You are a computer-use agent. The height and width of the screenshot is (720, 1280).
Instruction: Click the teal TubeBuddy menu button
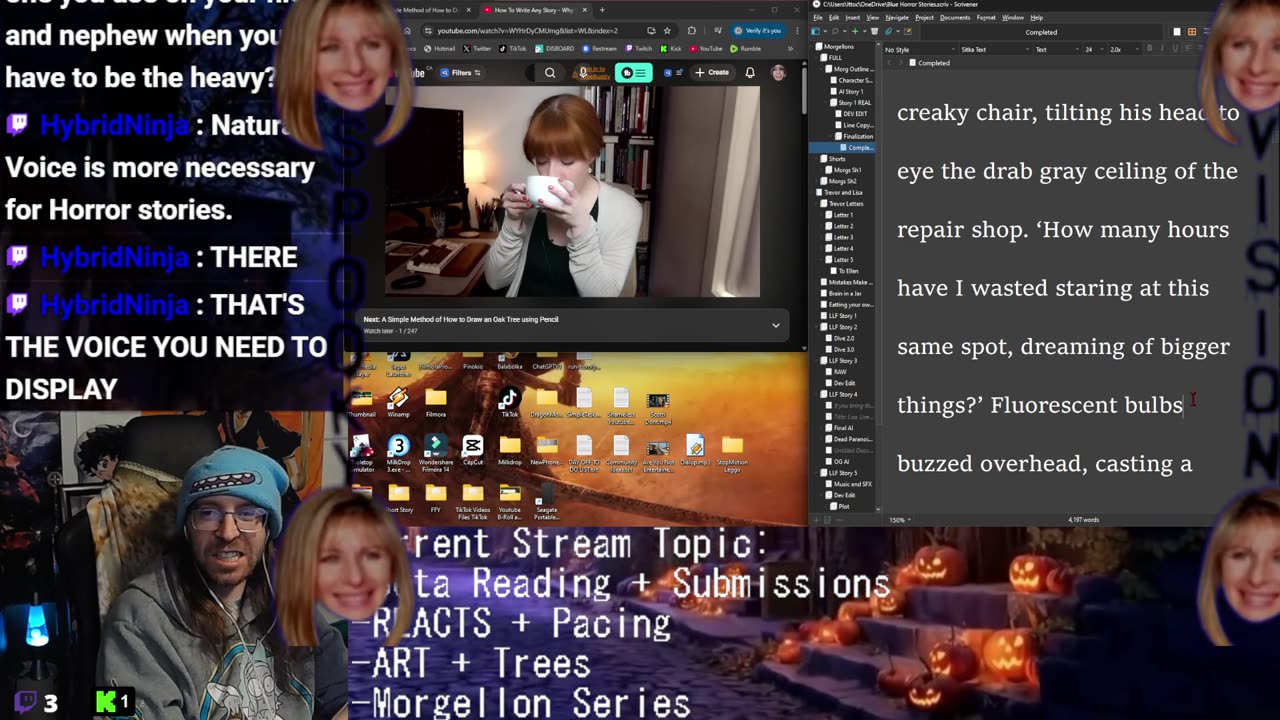coord(634,73)
